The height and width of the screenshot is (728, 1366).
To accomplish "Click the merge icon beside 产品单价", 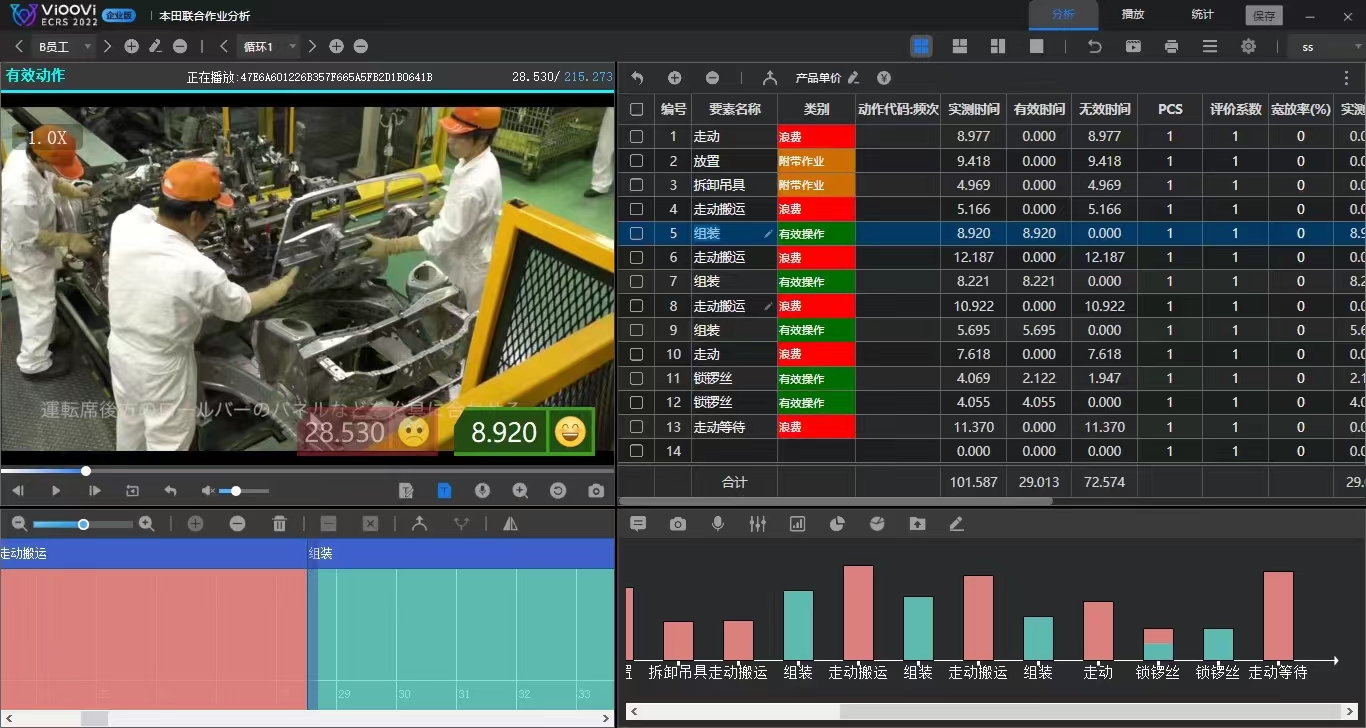I will coord(769,78).
